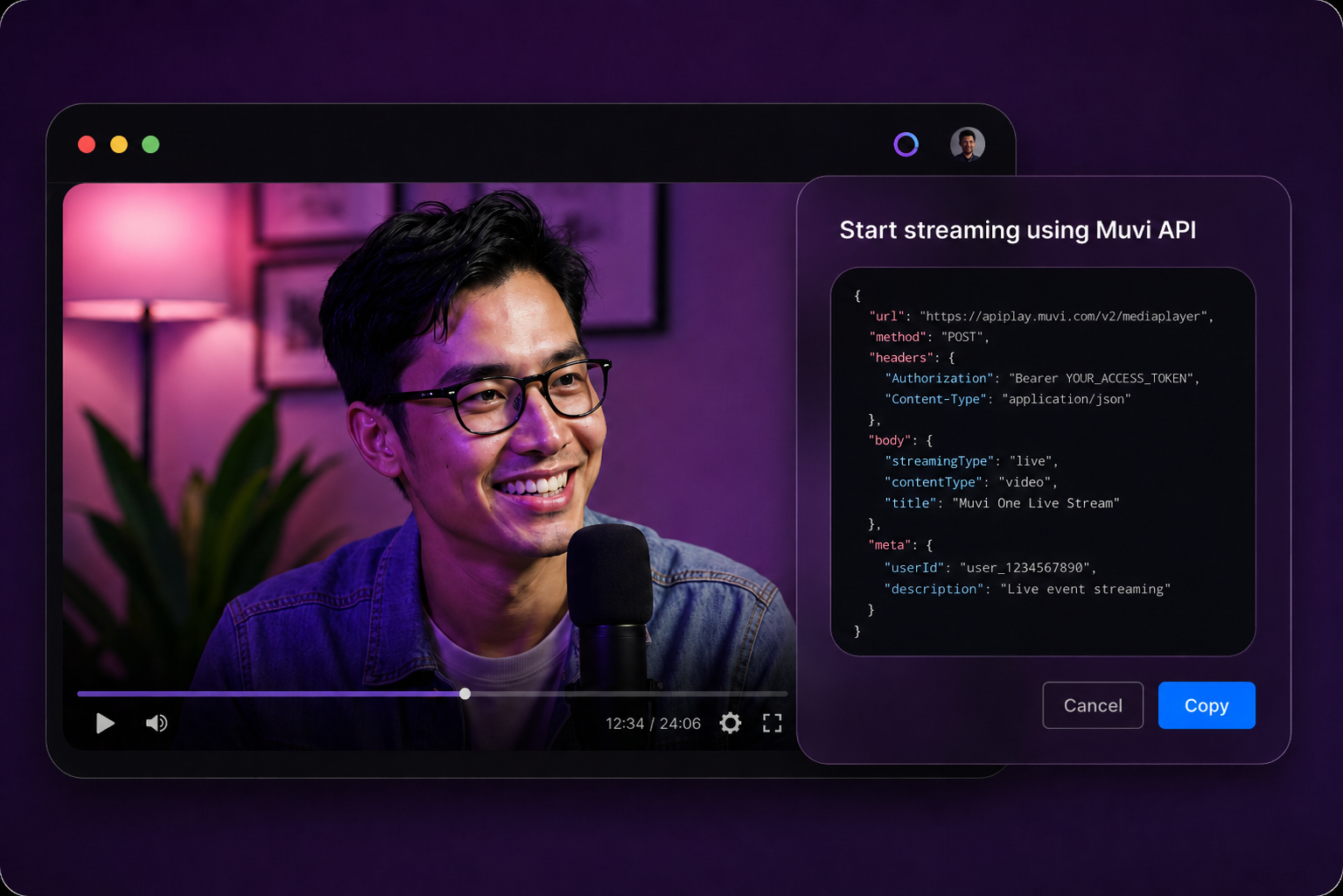Mute the video volume icon
1343x896 pixels.
(x=157, y=724)
